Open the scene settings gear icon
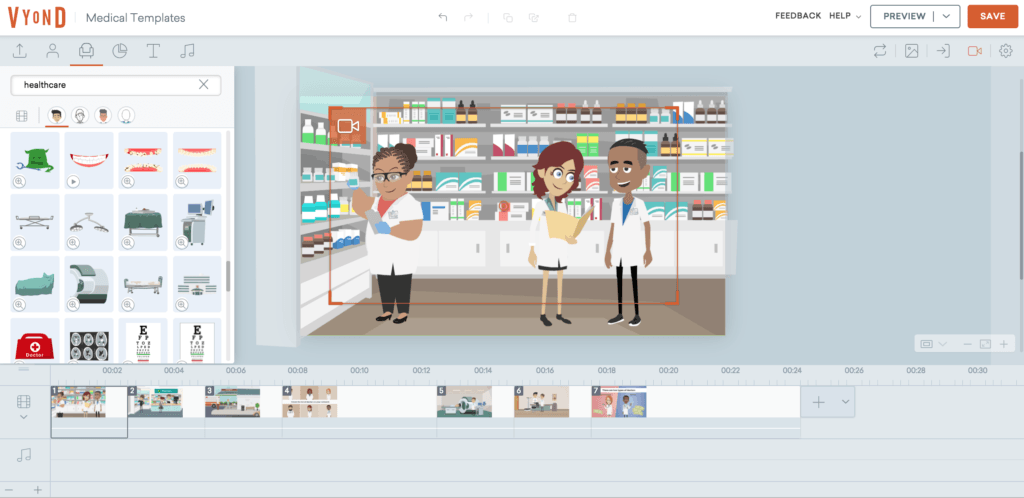Image resolution: width=1024 pixels, height=498 pixels. (x=1006, y=51)
